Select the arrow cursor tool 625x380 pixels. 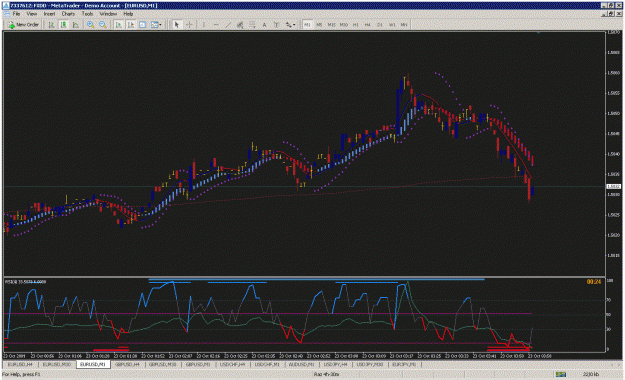click(x=177, y=25)
